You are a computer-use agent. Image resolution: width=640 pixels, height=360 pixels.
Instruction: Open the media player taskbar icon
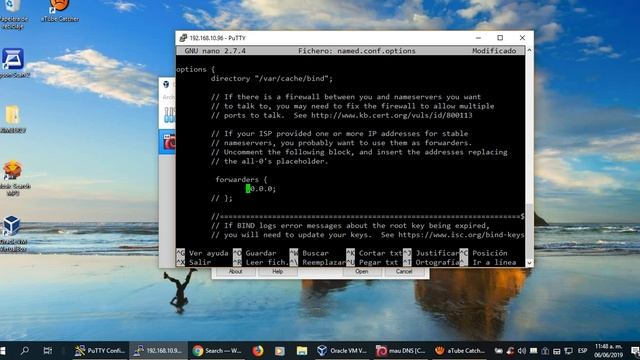[x=280, y=351]
